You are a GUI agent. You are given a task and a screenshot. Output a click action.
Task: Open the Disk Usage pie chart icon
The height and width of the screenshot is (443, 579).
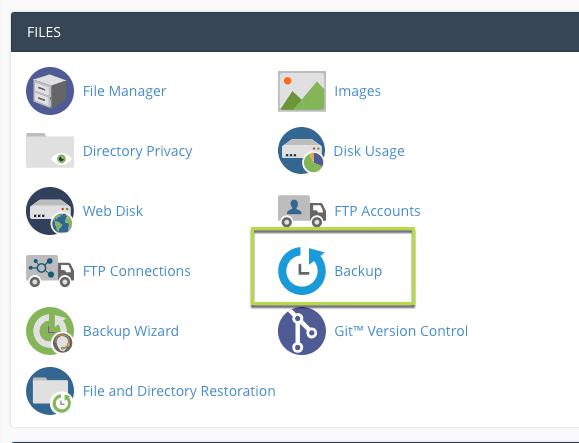pos(302,151)
